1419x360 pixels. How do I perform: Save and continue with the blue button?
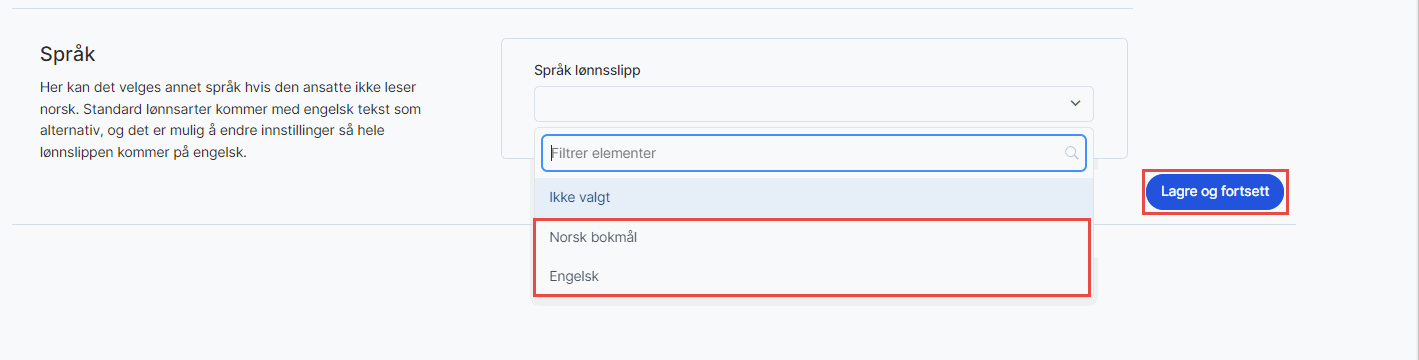click(1214, 191)
